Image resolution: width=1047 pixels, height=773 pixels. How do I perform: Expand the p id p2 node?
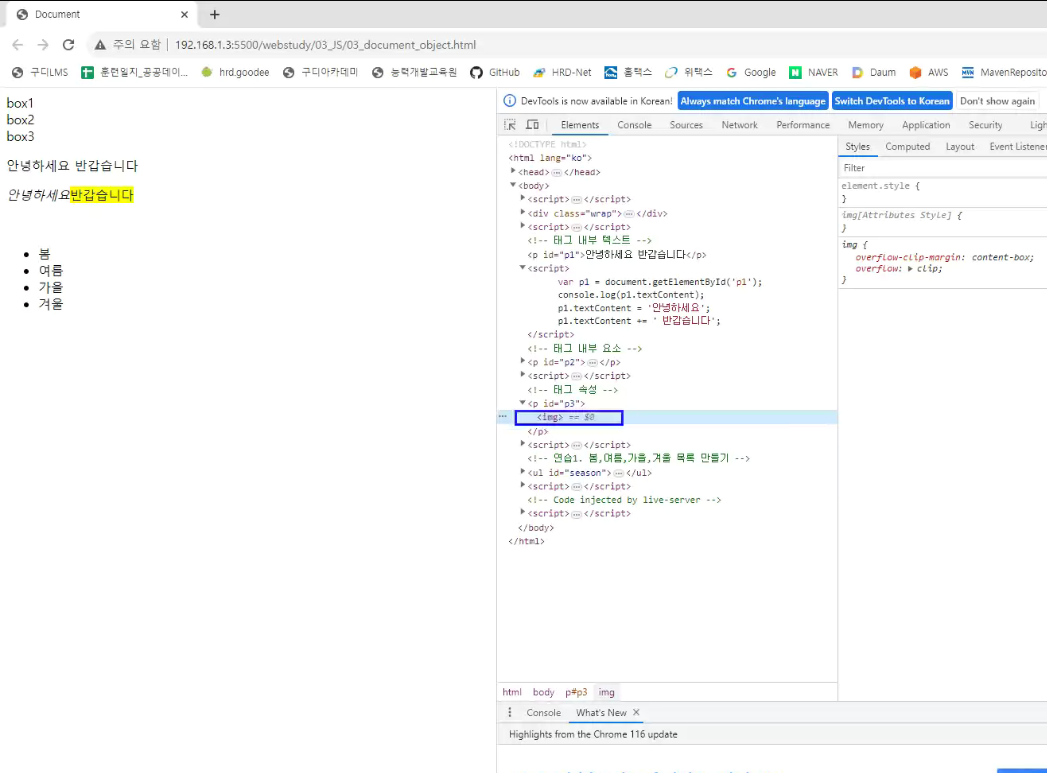522,361
